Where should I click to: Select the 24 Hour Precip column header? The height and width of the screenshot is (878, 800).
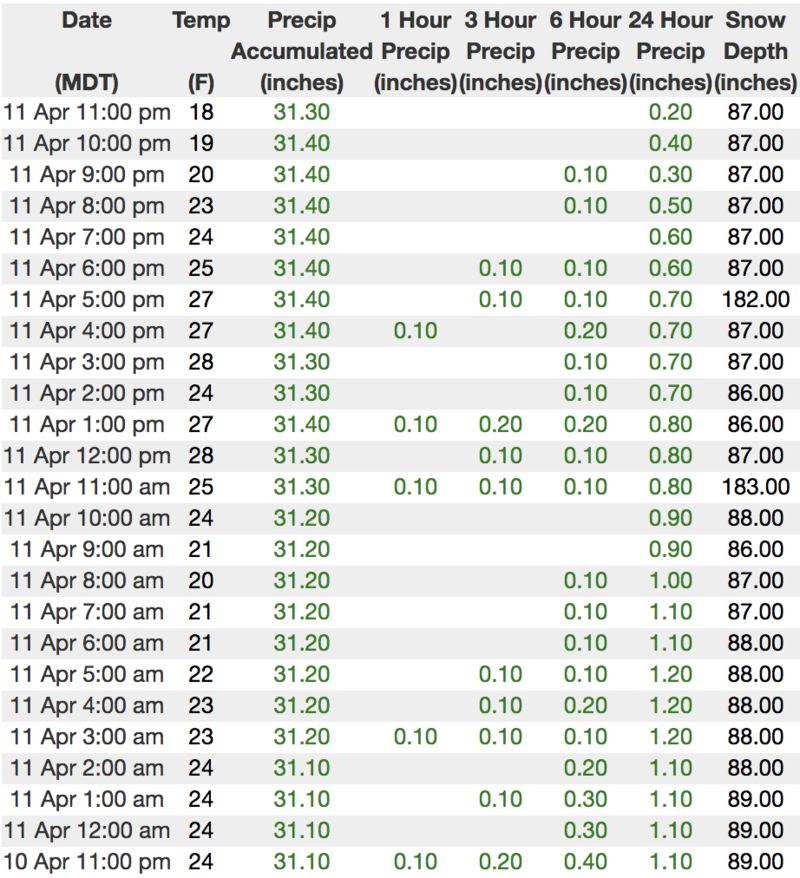(670, 50)
